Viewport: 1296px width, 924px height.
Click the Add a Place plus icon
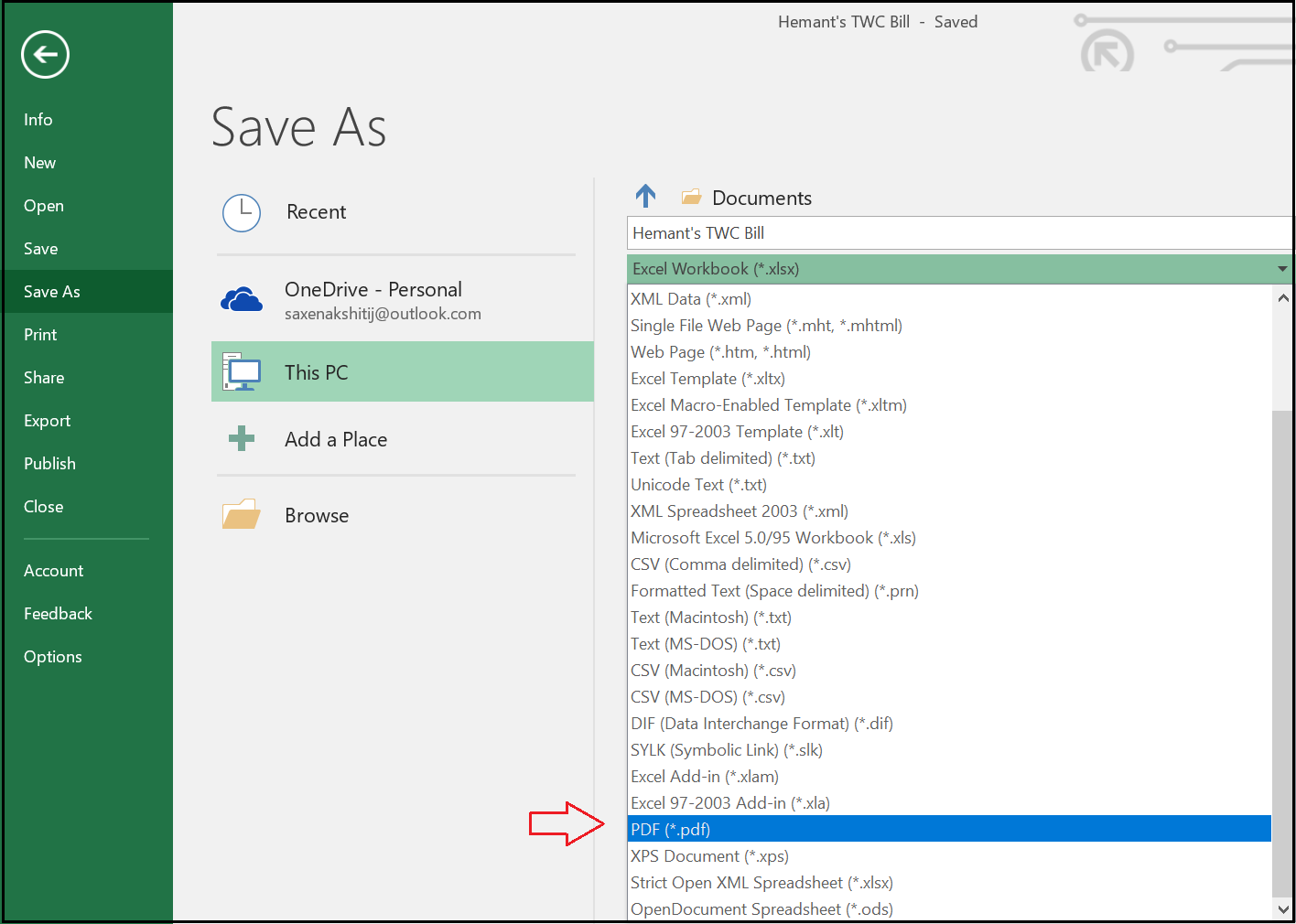(241, 438)
